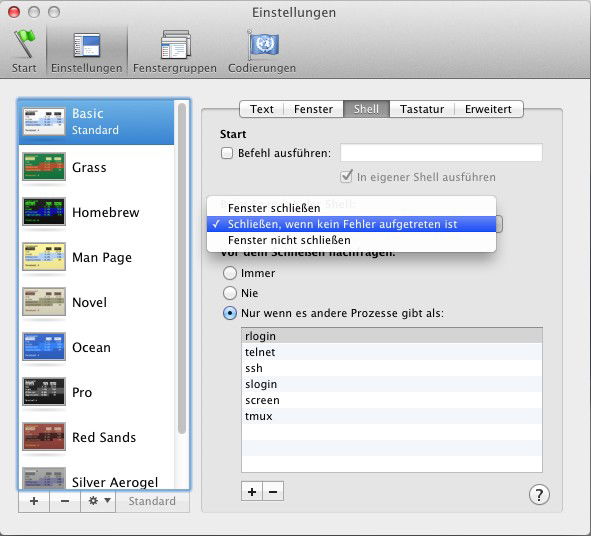Switch to the Erweitert tab
591x536 pixels.
point(488,109)
